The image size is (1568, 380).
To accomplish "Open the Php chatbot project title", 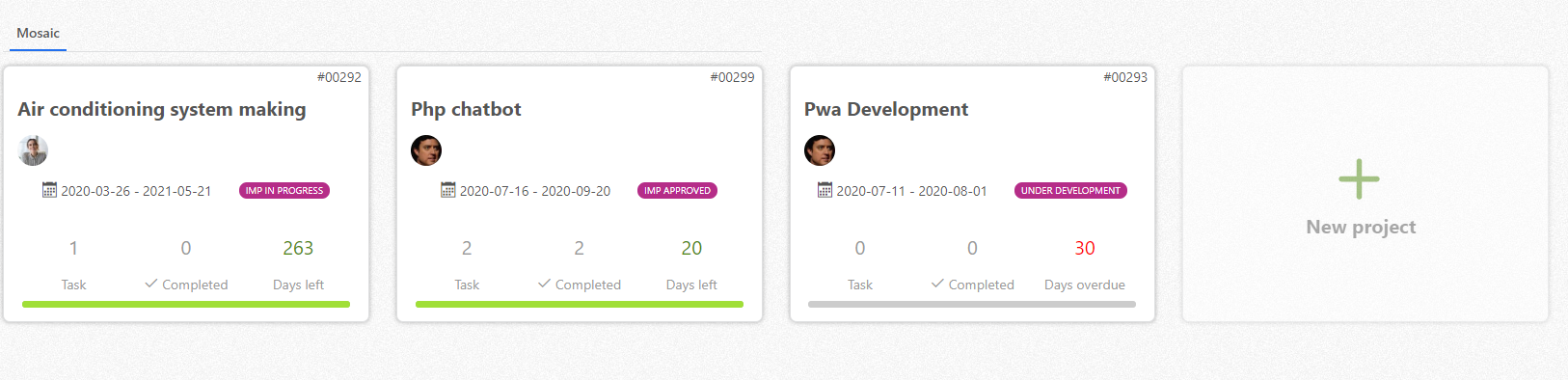I will 466,109.
